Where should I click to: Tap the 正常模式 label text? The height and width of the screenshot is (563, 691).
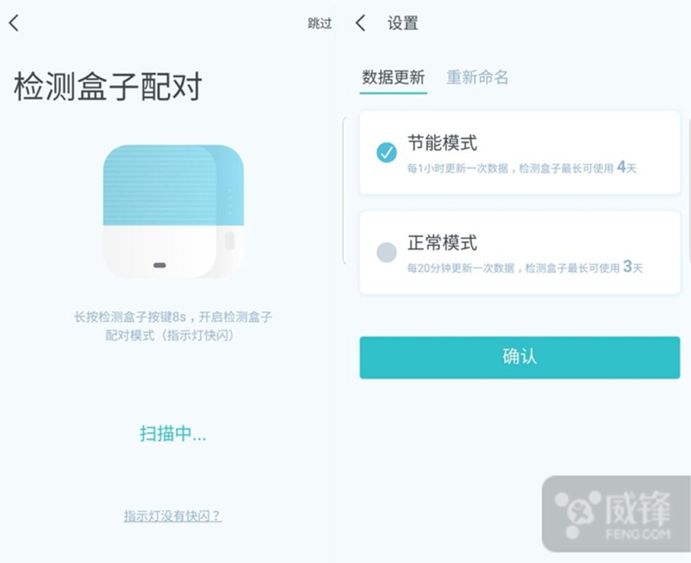point(442,242)
